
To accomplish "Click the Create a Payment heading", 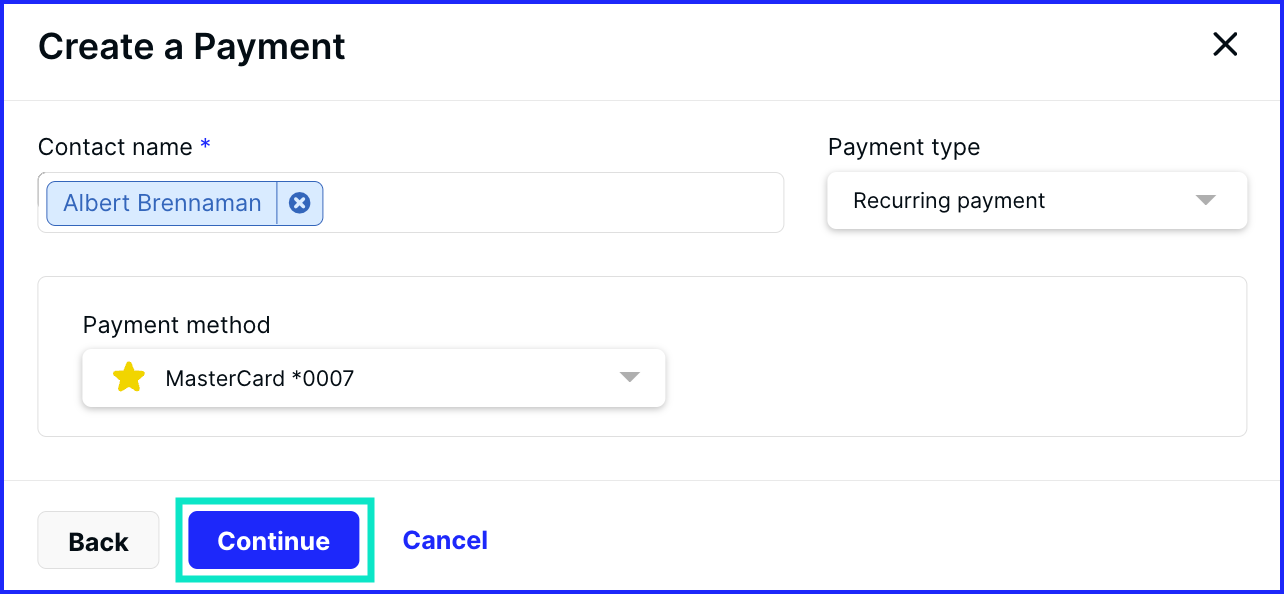I will tap(192, 46).
